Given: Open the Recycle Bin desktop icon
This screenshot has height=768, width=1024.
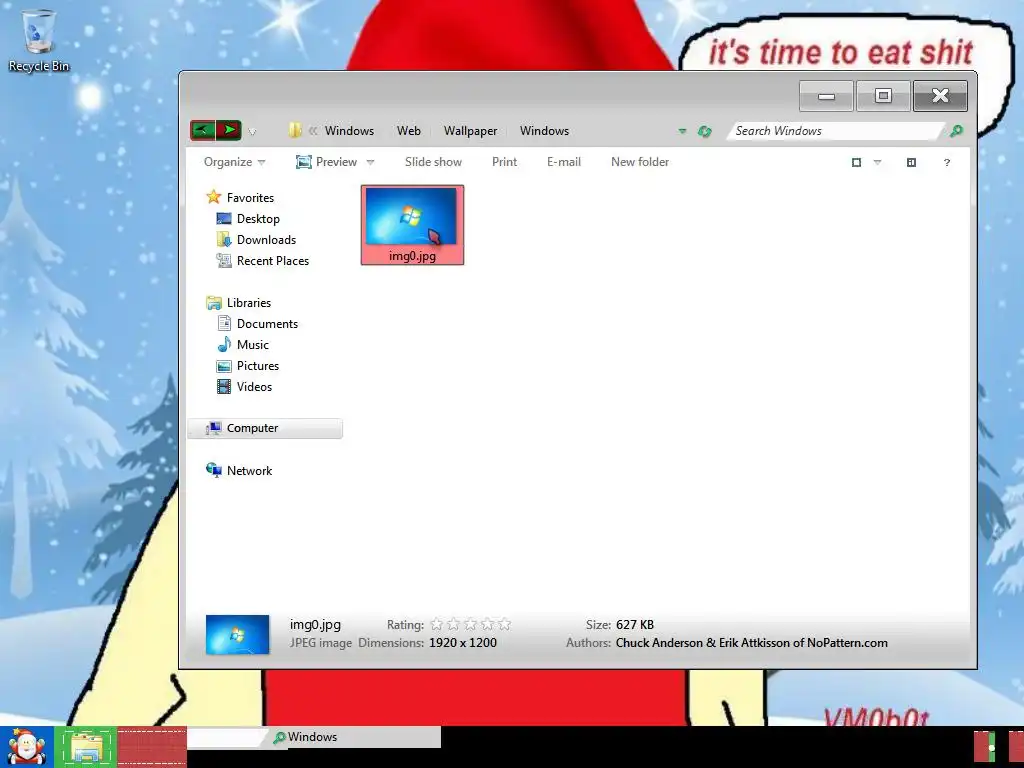Looking at the screenshot, I should 38,40.
